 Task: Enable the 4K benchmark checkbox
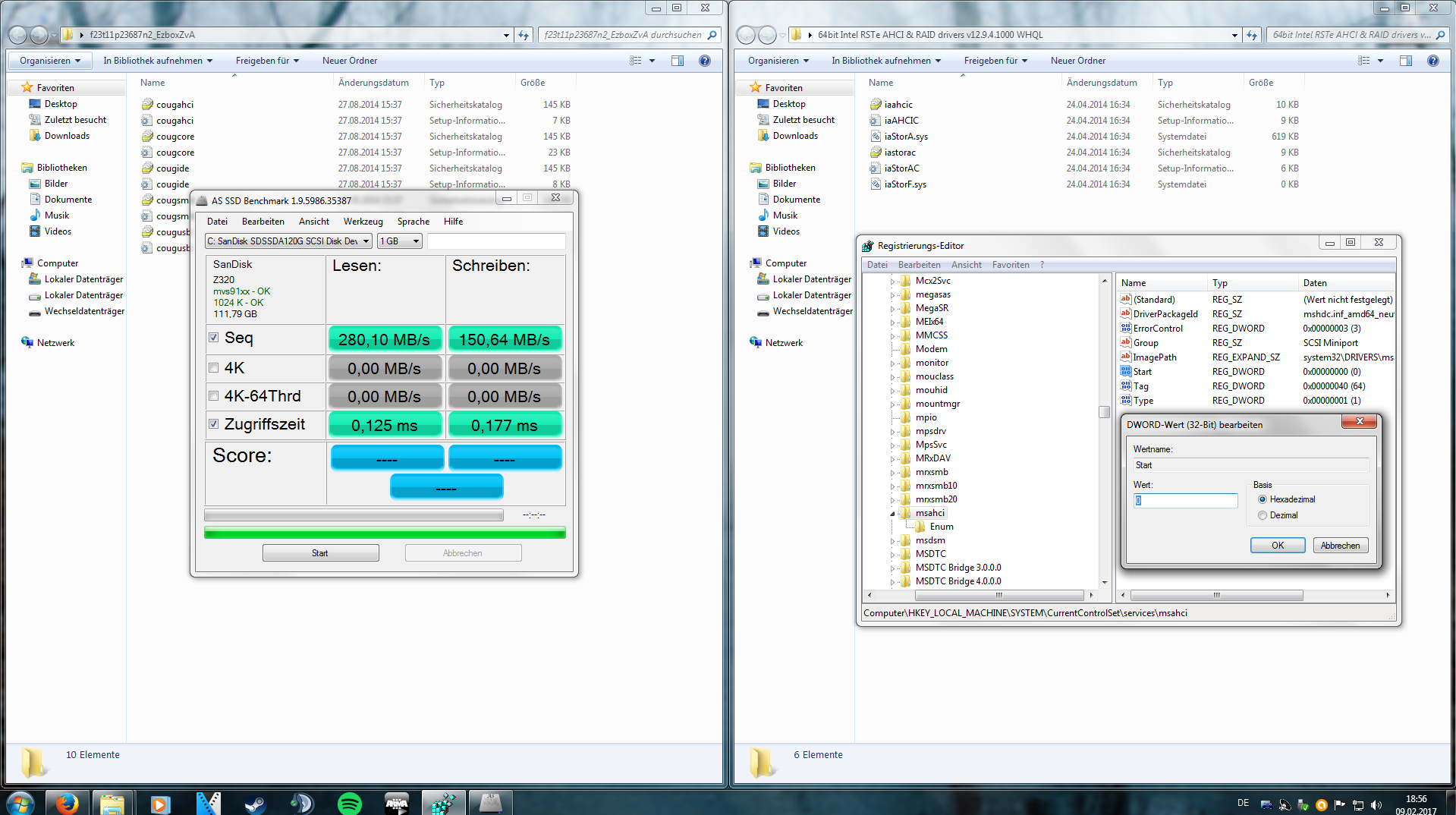point(214,368)
